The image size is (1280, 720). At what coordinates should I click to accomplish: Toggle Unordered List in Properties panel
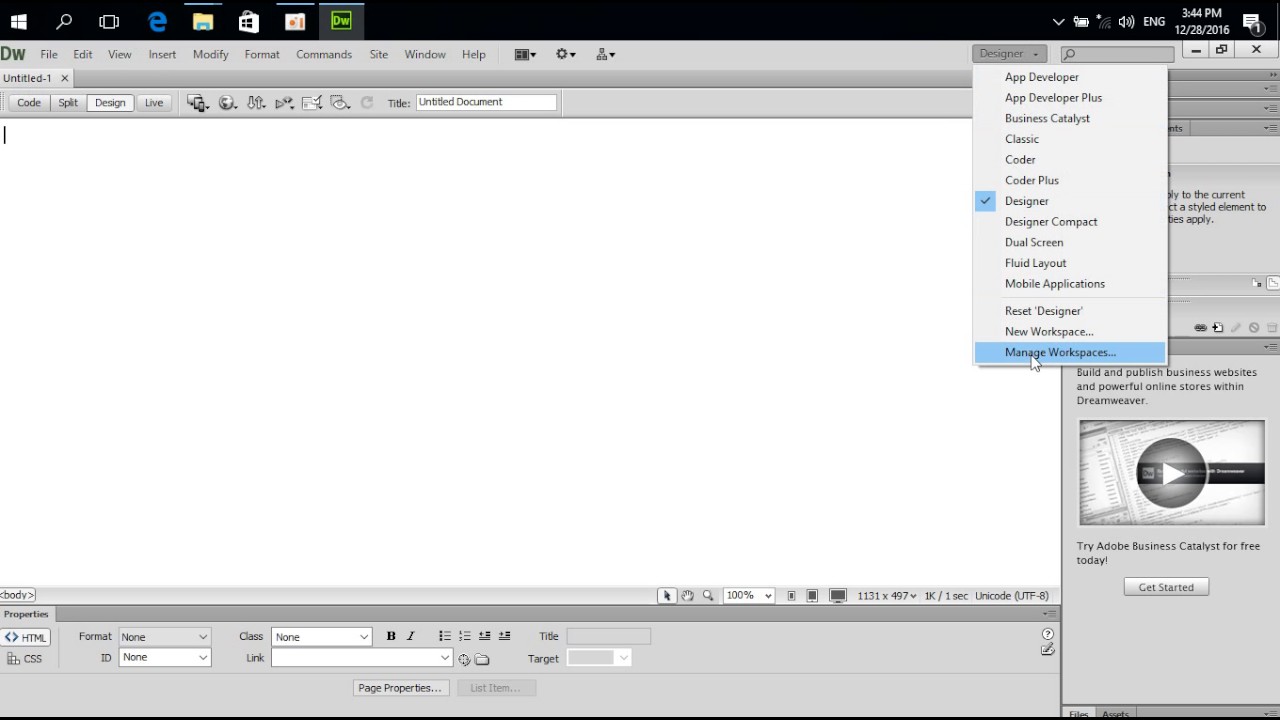click(x=445, y=637)
